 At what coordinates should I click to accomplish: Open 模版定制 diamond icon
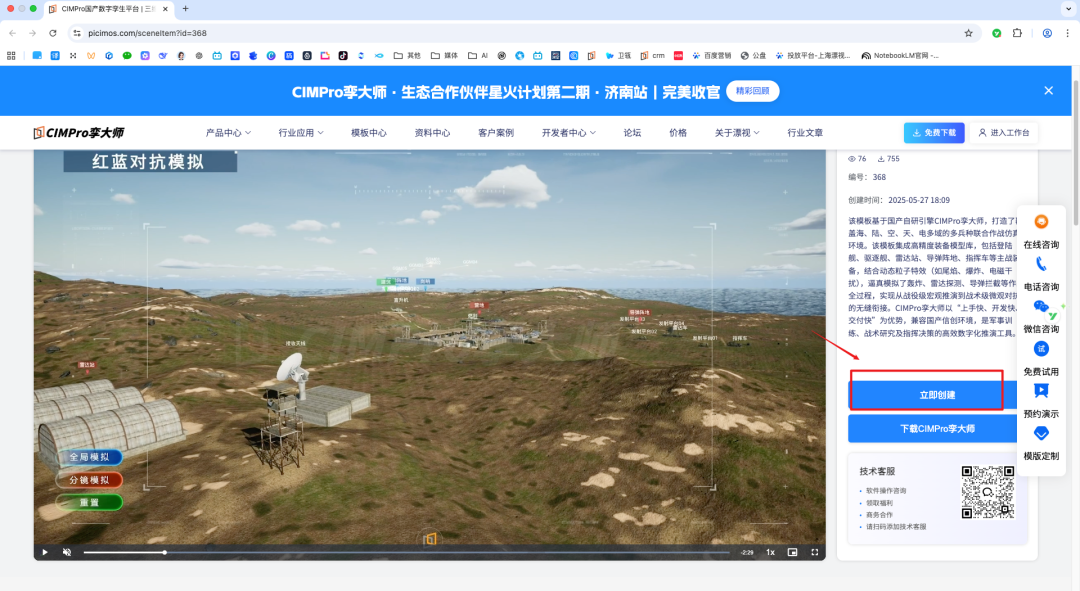click(1041, 433)
